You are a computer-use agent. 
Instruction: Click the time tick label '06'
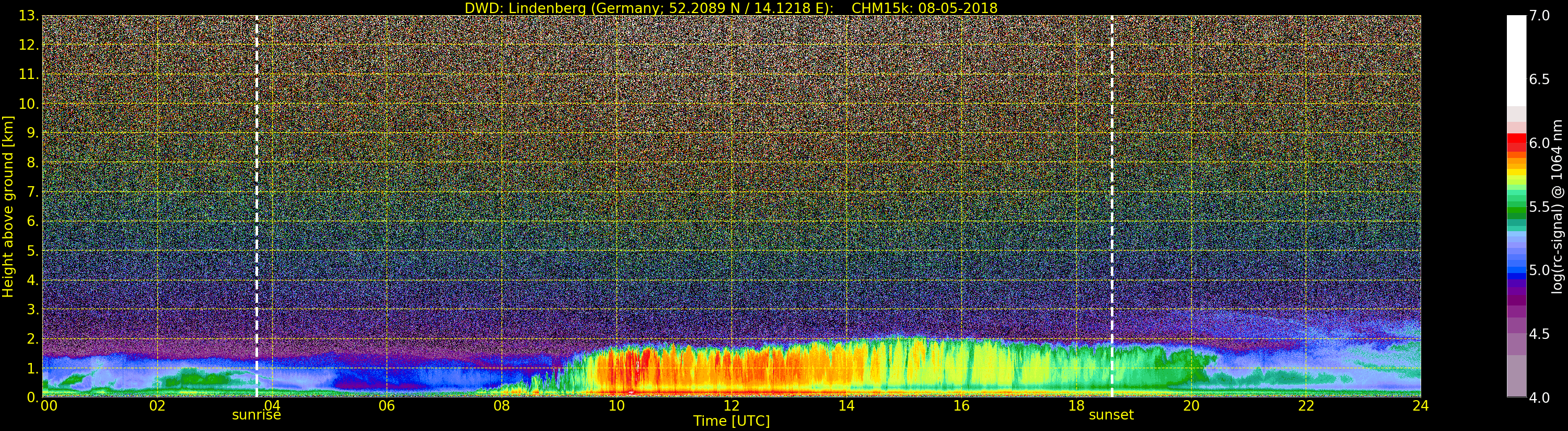(387, 405)
